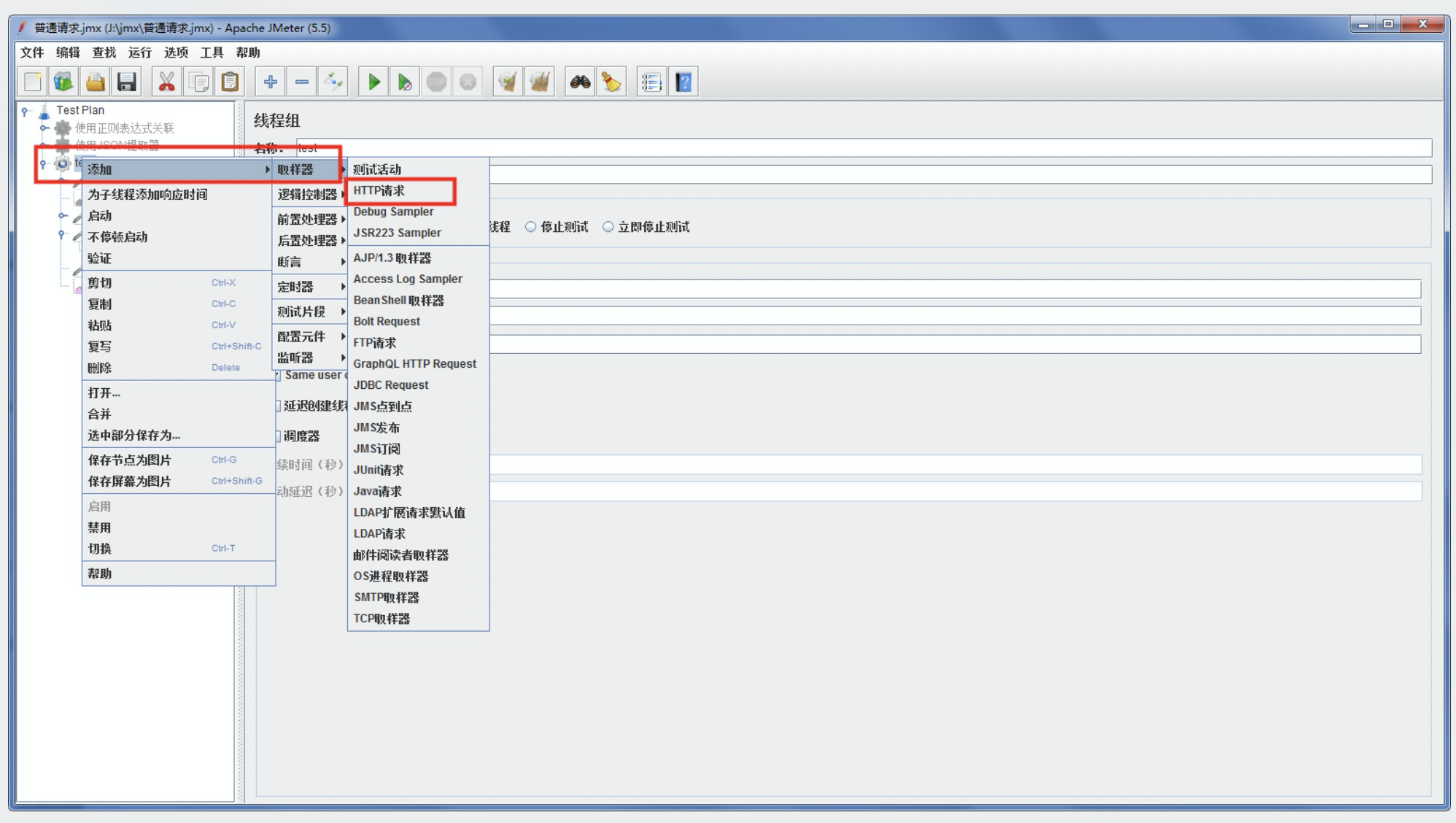Click 禁用 in the context menu
Viewport: 1456px width, 823px height.
(x=179, y=528)
